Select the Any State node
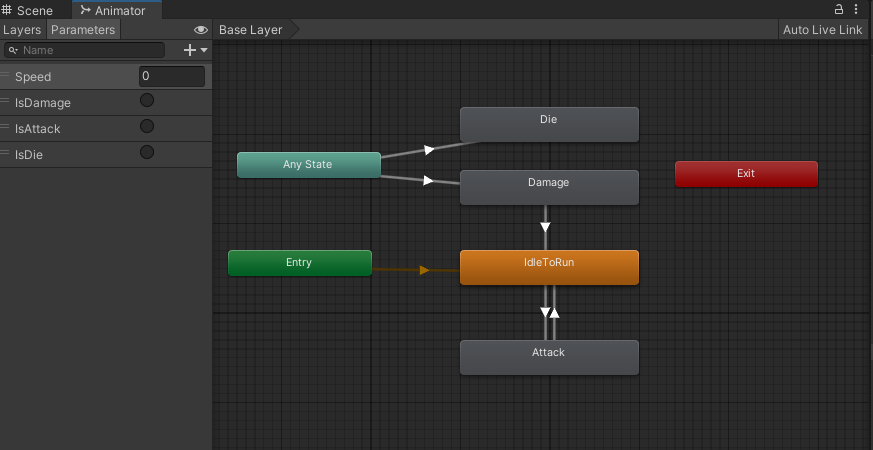 tap(309, 165)
